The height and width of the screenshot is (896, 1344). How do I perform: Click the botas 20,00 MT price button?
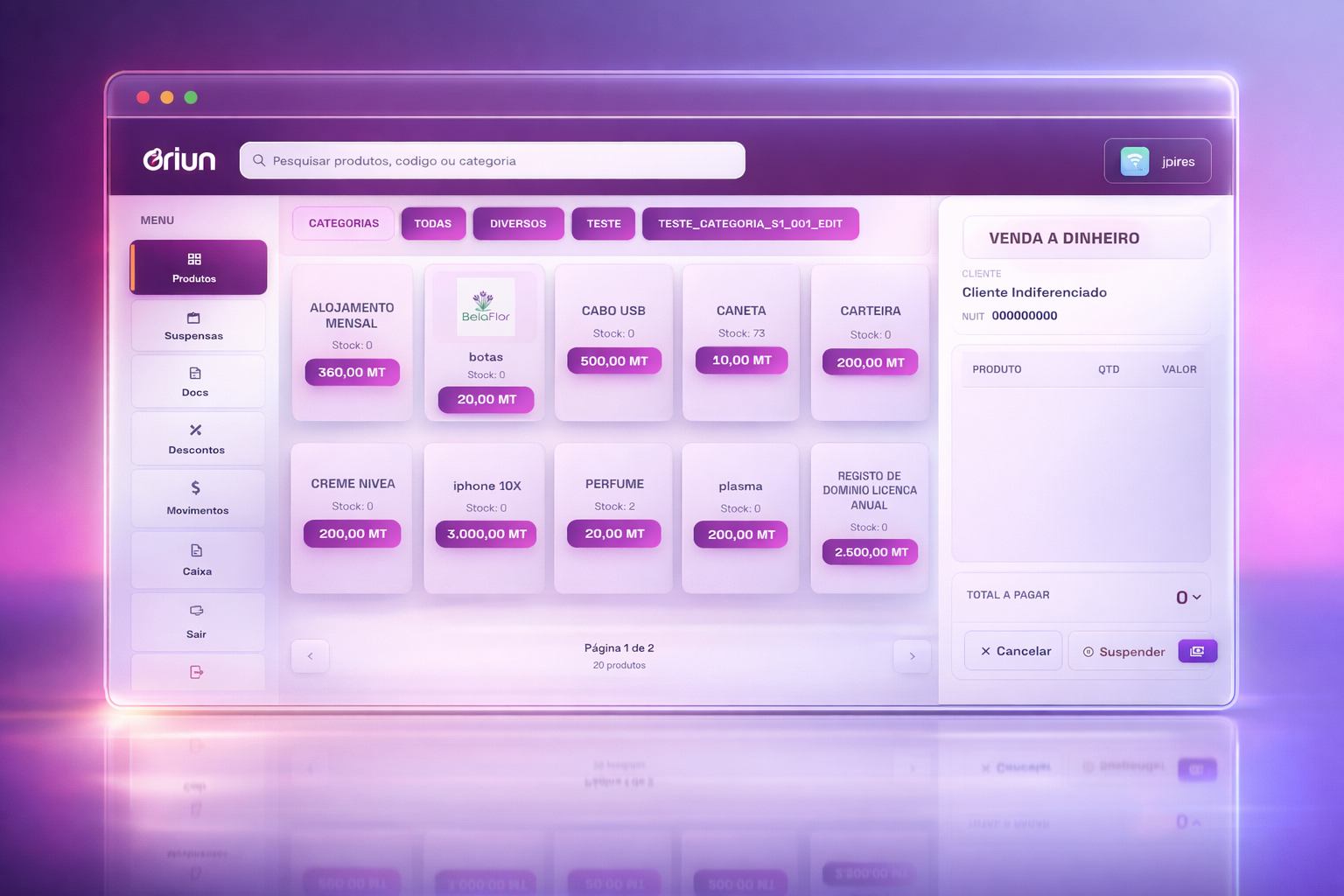click(x=486, y=399)
